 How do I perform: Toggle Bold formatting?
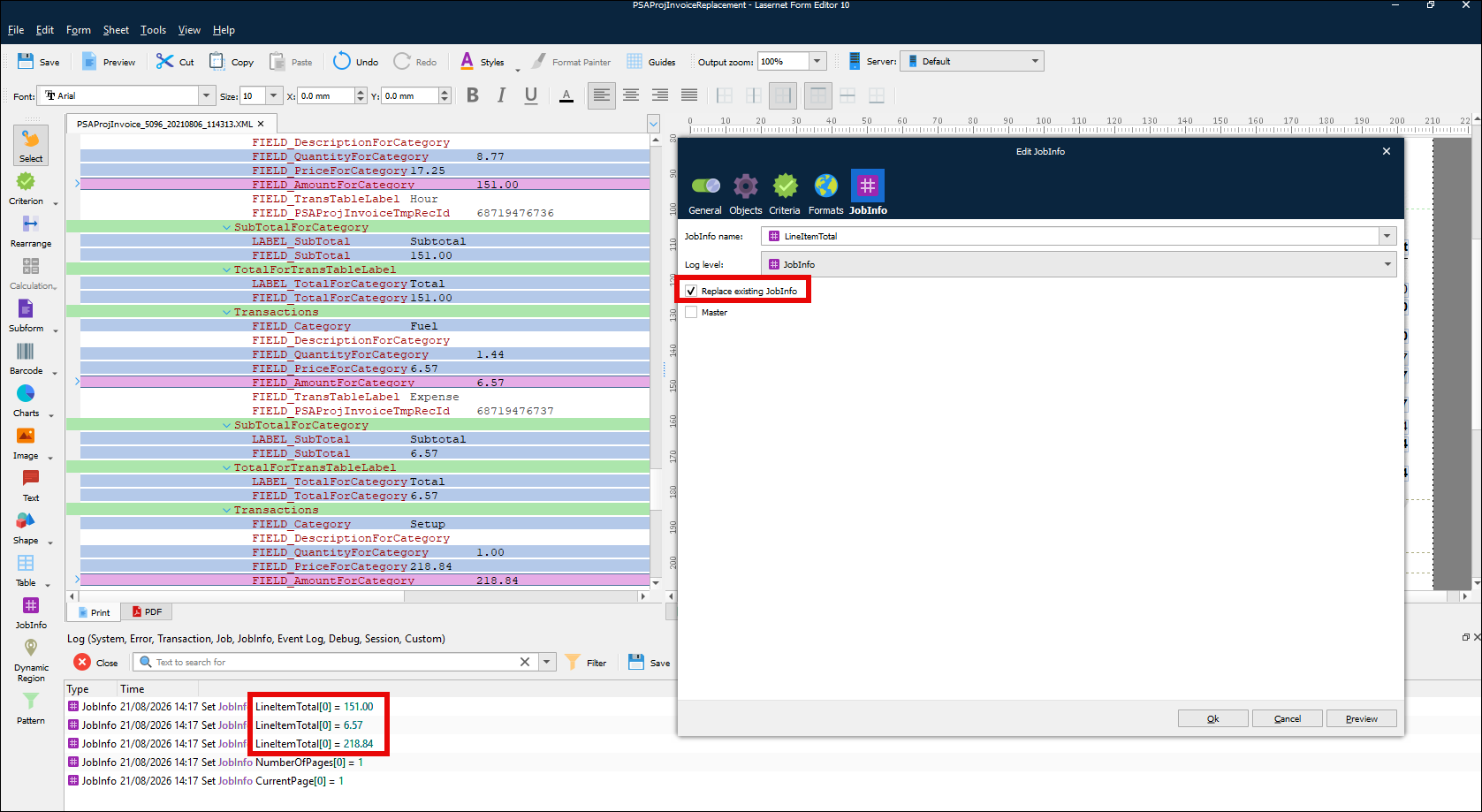coord(473,95)
